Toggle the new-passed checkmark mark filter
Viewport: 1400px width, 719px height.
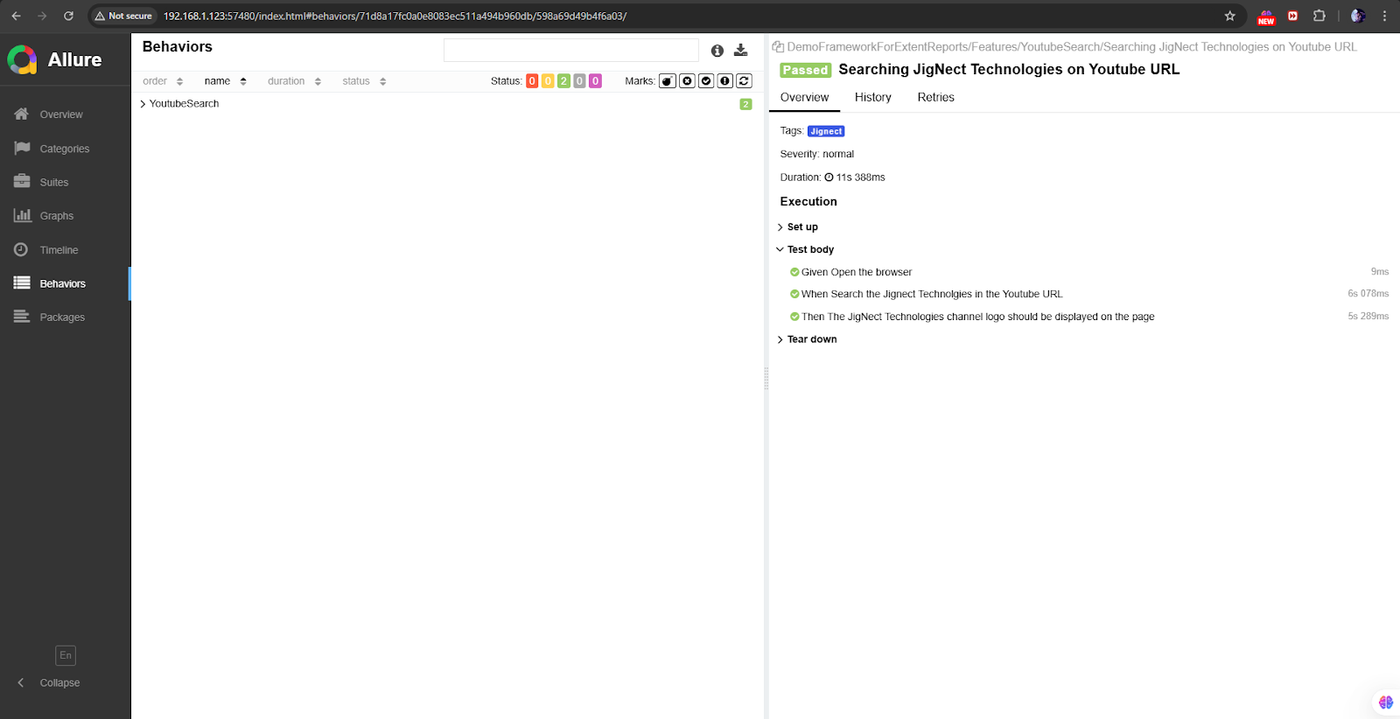(706, 81)
